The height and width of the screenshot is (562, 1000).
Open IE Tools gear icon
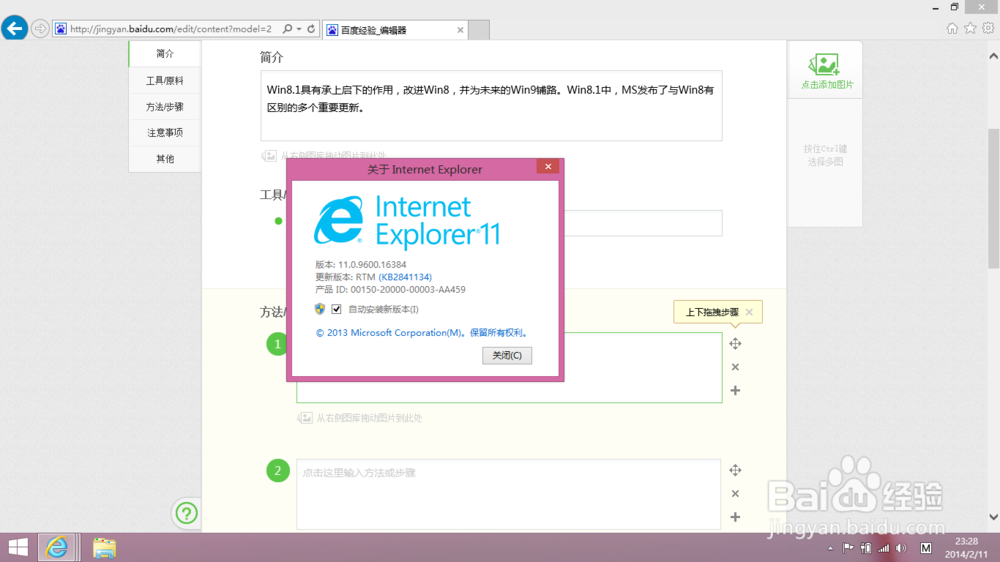click(988, 28)
